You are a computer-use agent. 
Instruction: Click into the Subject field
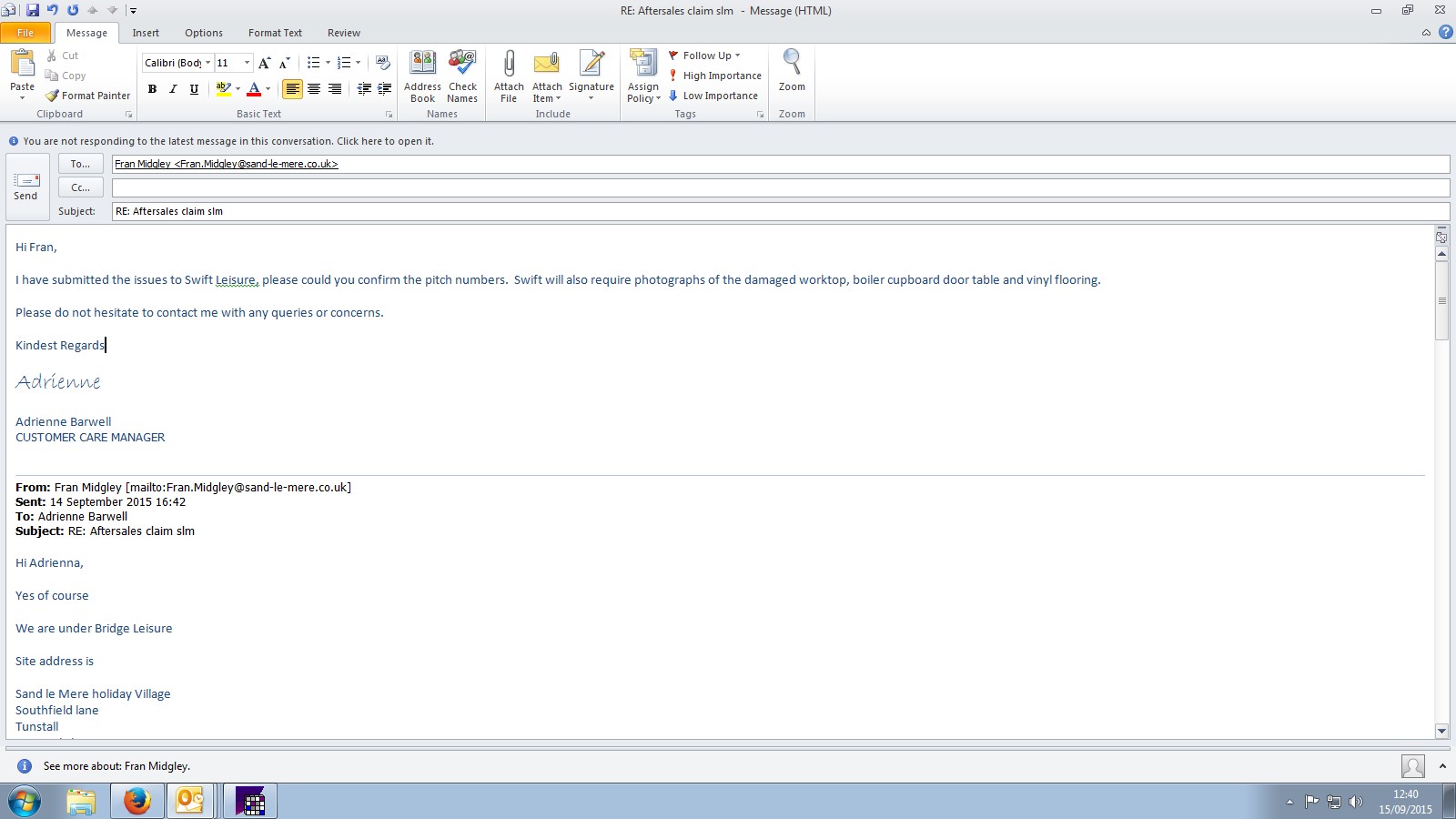[x=781, y=211]
